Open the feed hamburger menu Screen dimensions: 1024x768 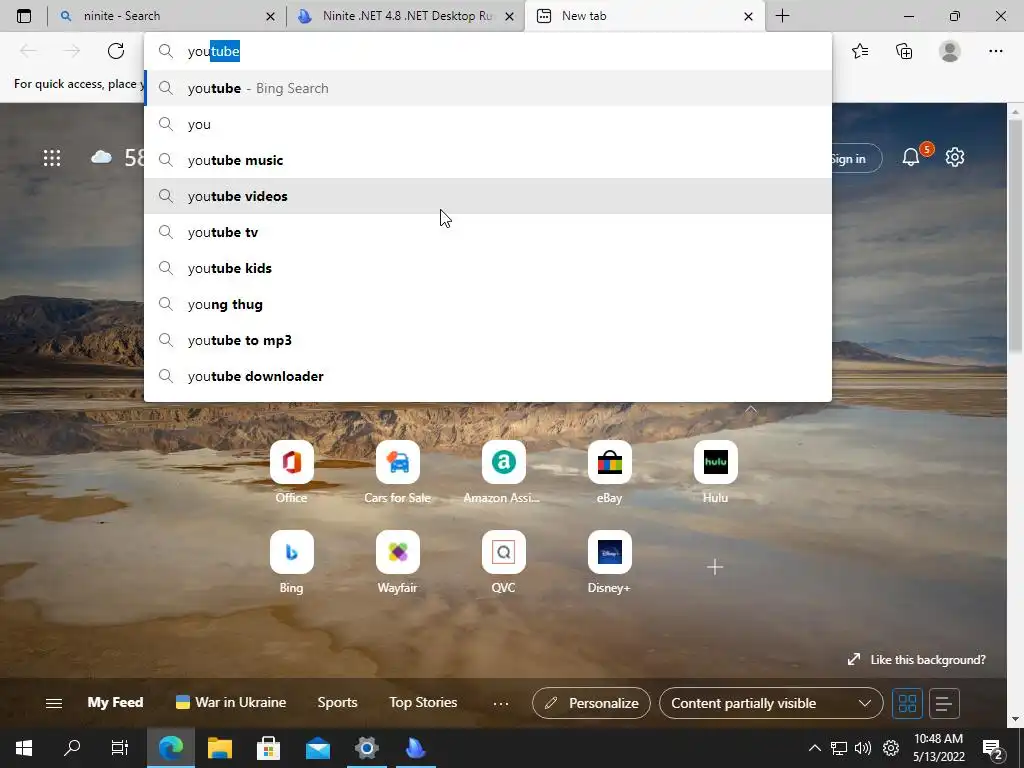click(x=54, y=703)
